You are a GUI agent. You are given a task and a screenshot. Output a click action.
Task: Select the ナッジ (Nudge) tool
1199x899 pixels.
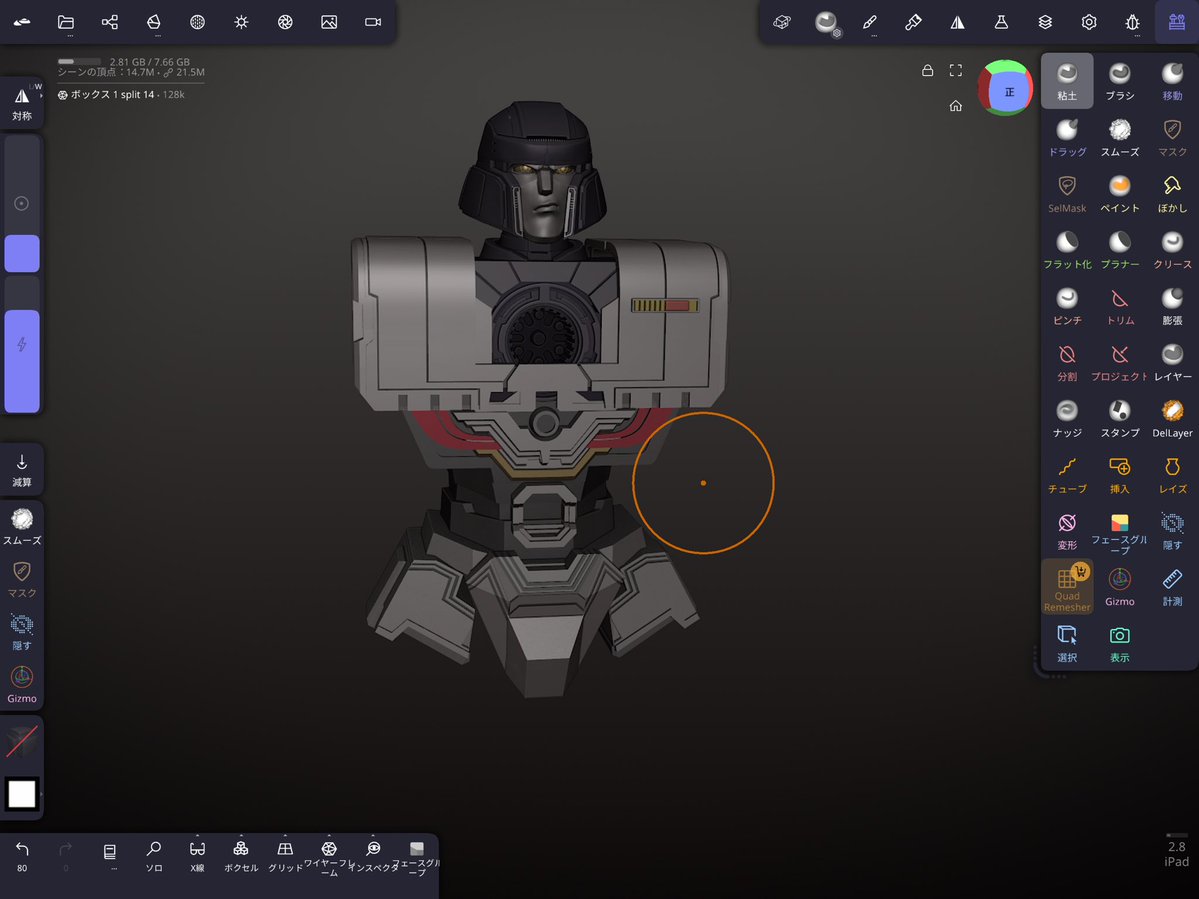pyautogui.click(x=1067, y=418)
